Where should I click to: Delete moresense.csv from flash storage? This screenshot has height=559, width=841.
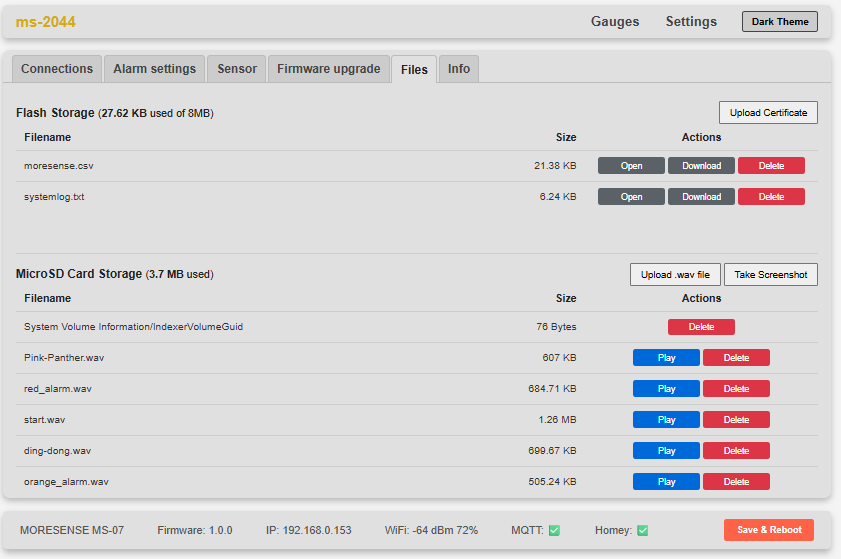click(x=771, y=166)
